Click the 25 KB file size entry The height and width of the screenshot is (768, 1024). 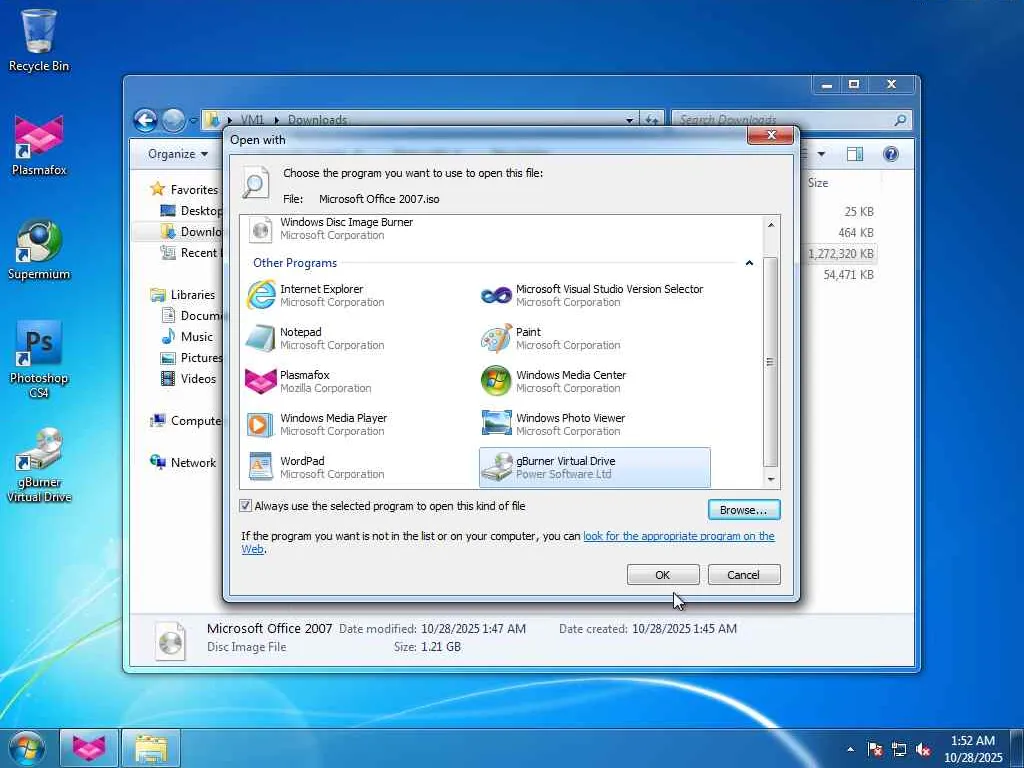coord(859,212)
